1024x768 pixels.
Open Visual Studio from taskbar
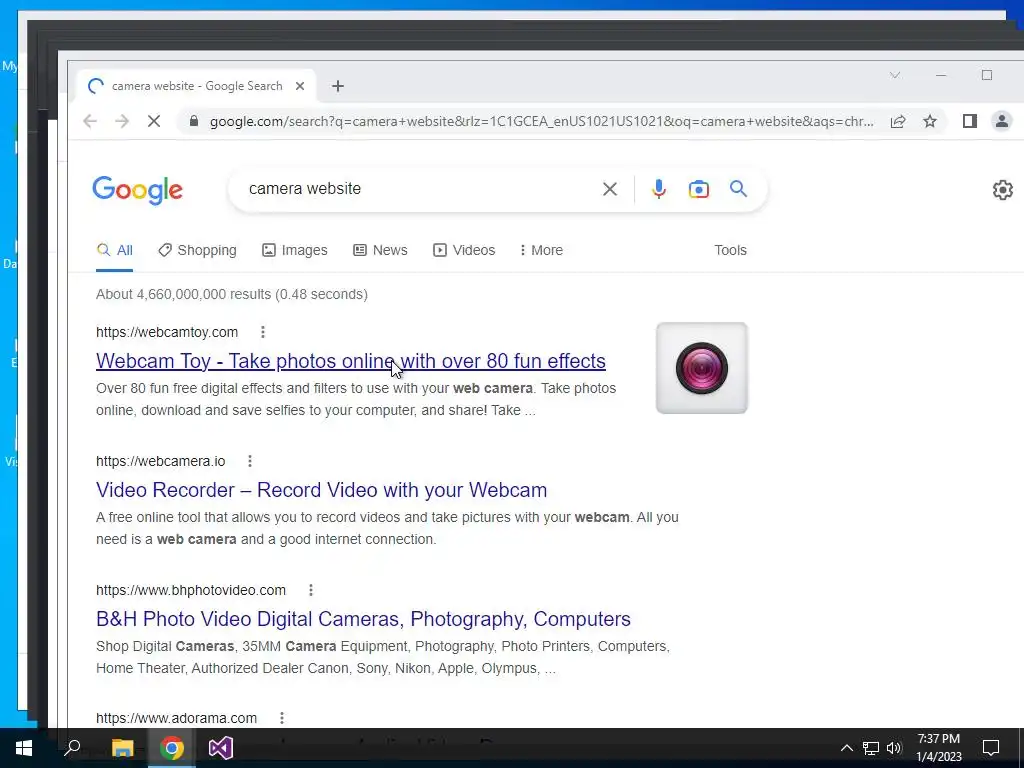pos(221,748)
